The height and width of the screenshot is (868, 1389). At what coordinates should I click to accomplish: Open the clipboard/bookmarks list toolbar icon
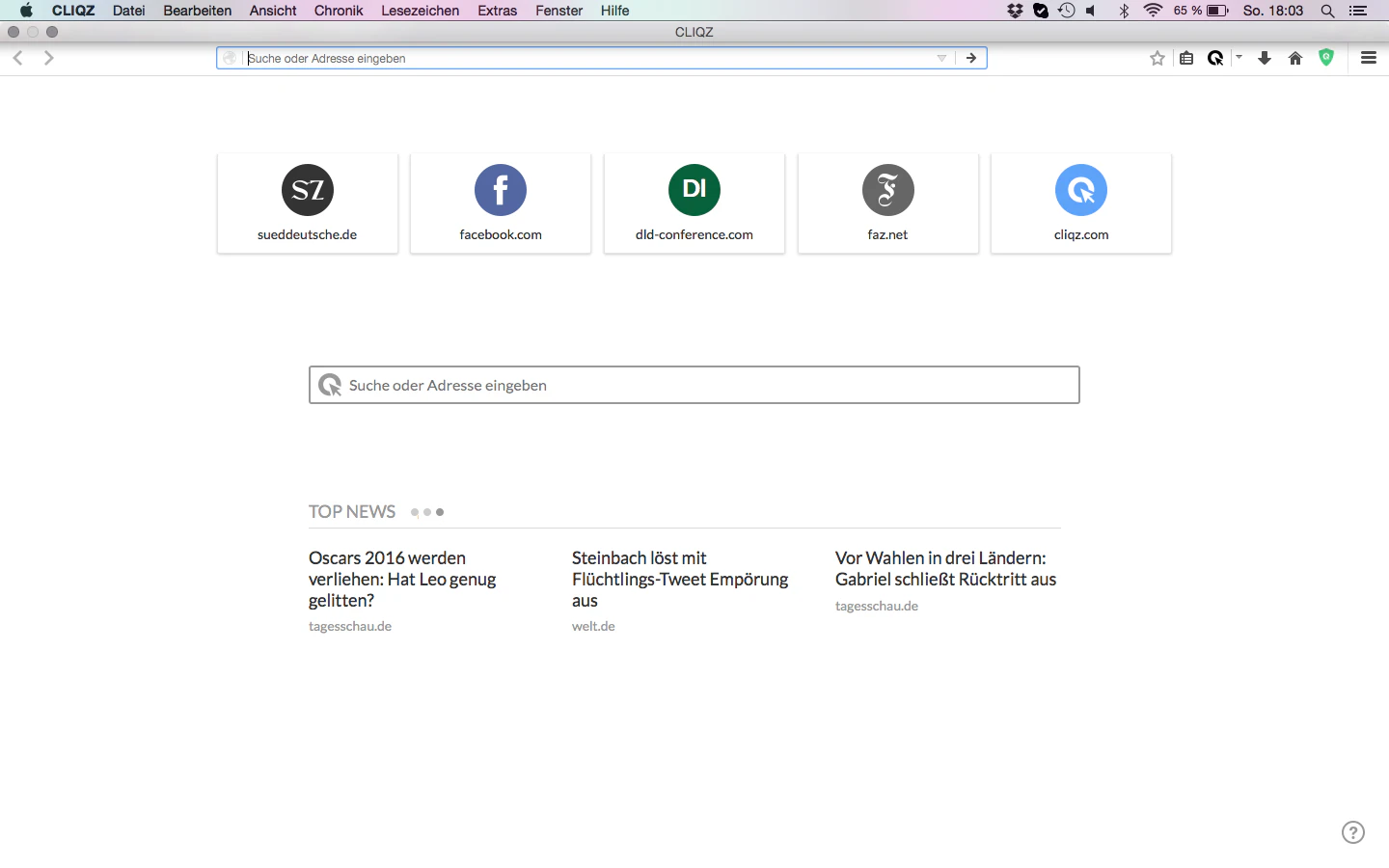pos(1186,57)
